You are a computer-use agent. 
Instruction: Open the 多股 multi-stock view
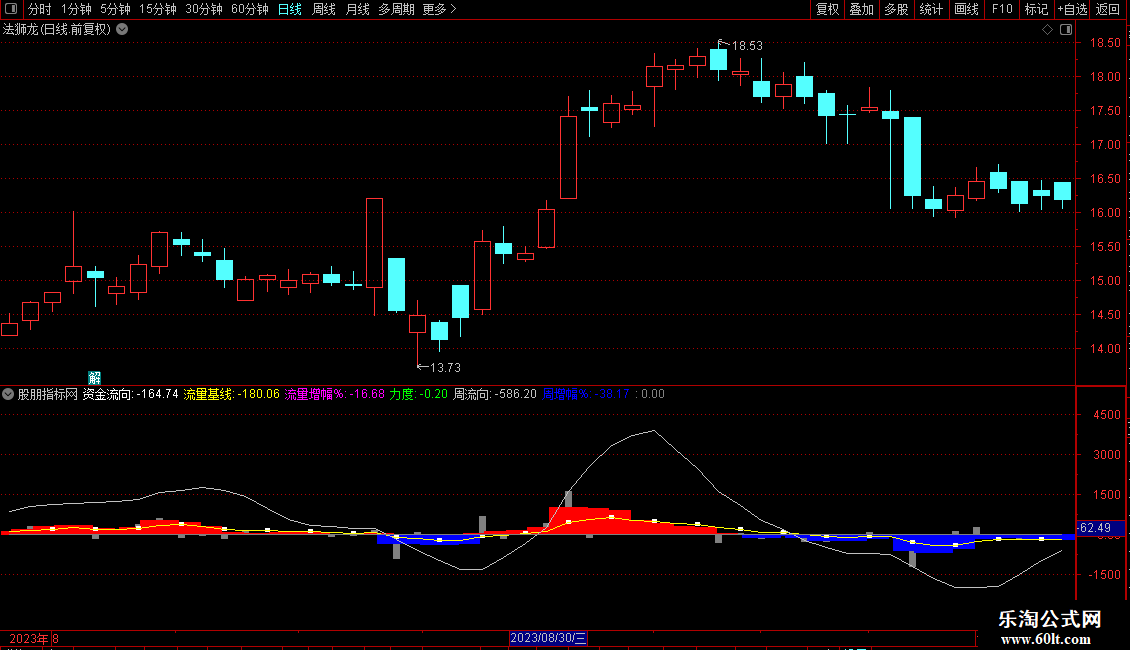coord(897,9)
